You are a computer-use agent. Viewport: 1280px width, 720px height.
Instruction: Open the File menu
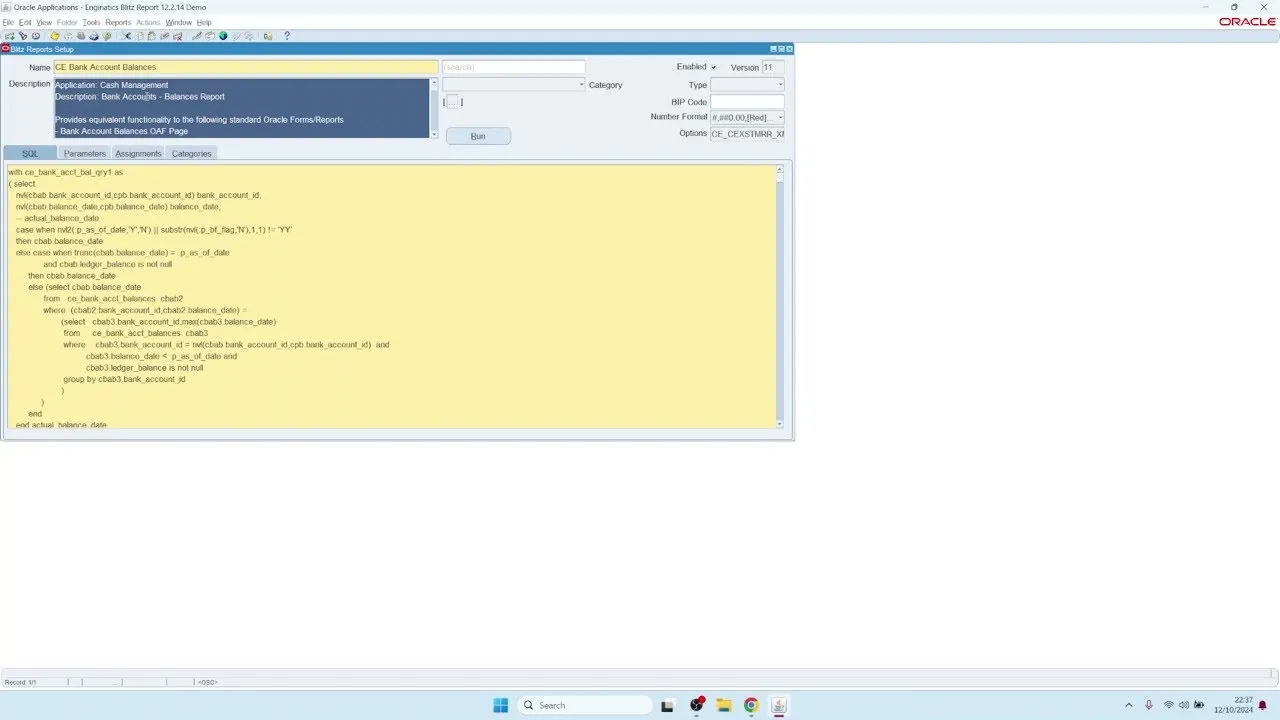[8, 22]
